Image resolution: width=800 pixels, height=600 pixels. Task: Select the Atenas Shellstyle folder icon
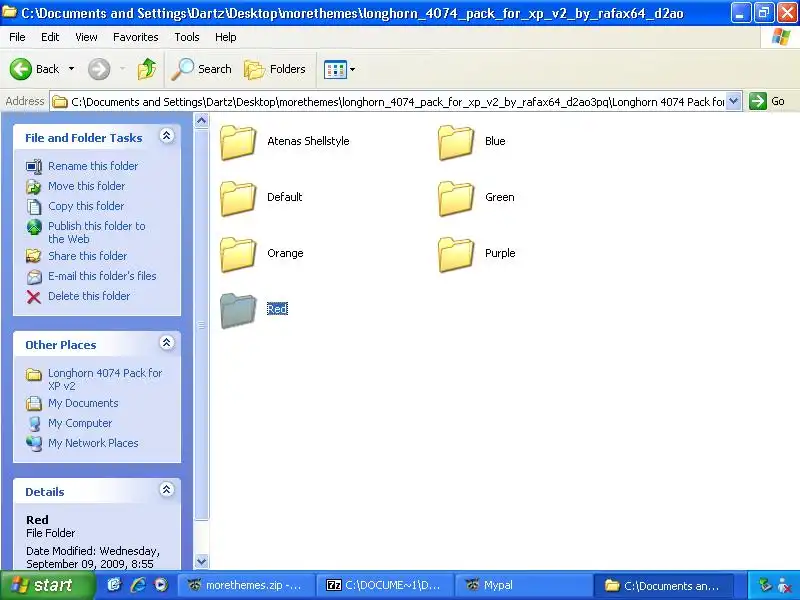coord(238,142)
